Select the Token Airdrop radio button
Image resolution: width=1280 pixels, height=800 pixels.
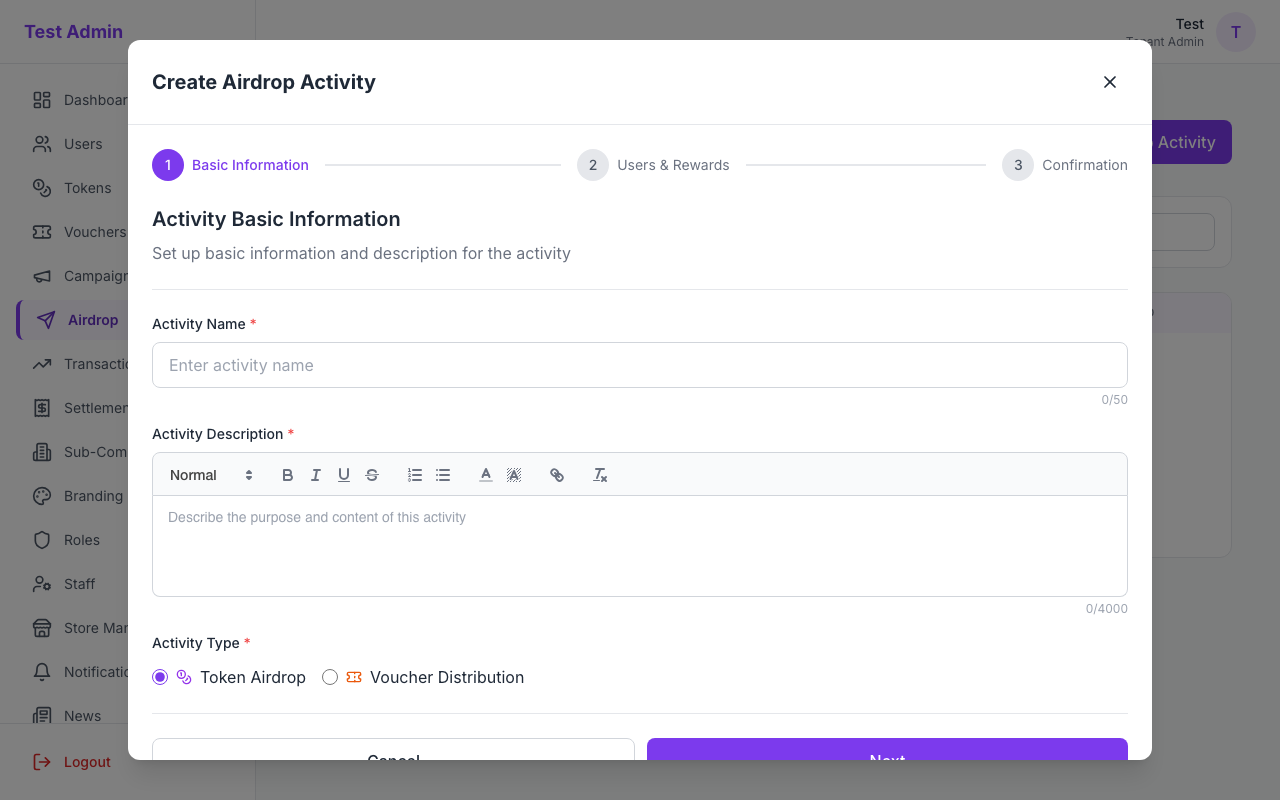click(x=159, y=677)
